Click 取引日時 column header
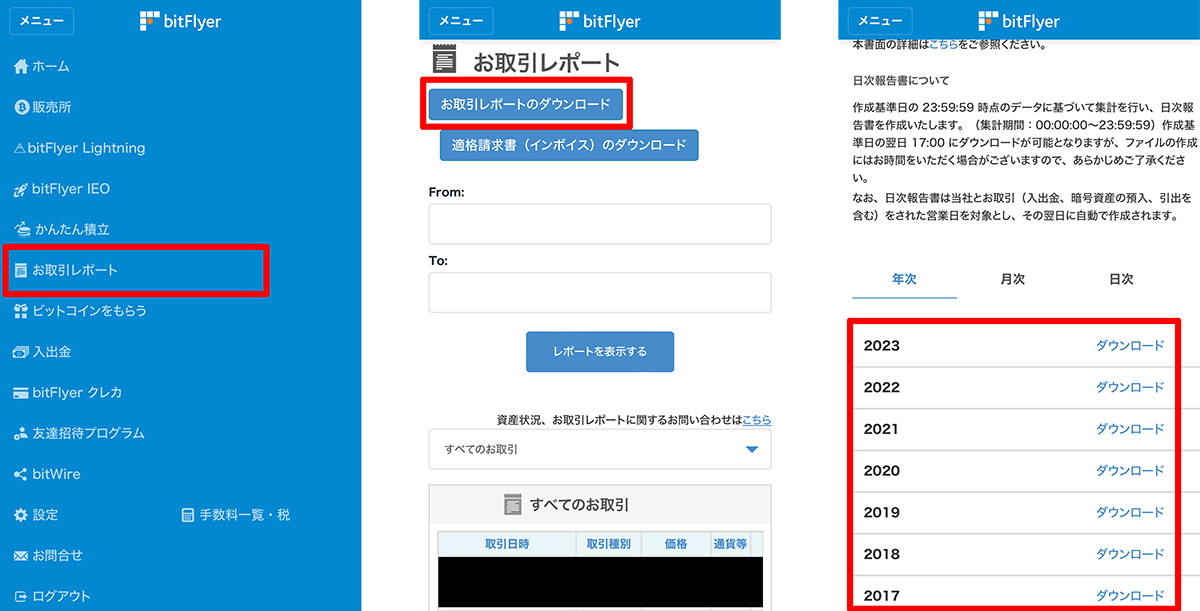 click(x=507, y=544)
